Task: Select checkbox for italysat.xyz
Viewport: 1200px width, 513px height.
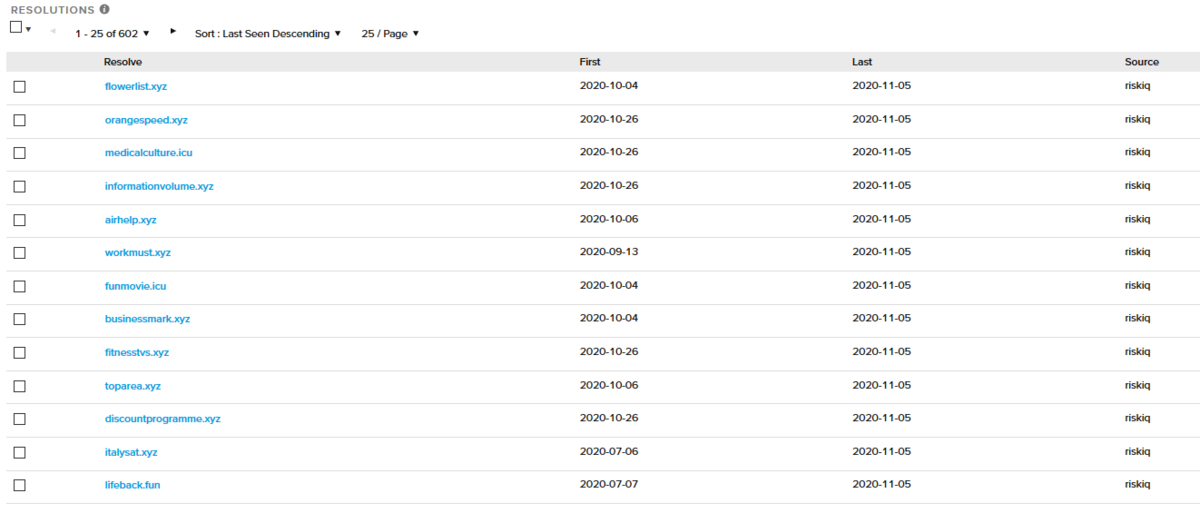Action: pyautogui.click(x=20, y=453)
